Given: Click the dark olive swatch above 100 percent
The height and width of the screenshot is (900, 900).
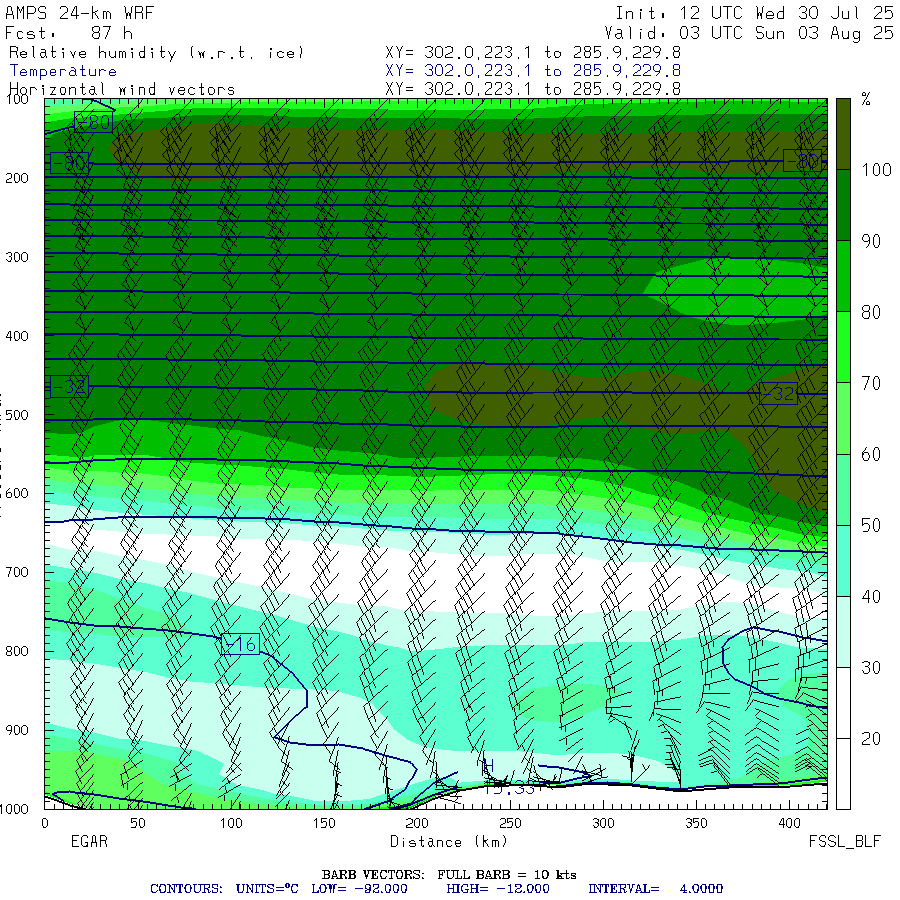Looking at the screenshot, I should 843,134.
